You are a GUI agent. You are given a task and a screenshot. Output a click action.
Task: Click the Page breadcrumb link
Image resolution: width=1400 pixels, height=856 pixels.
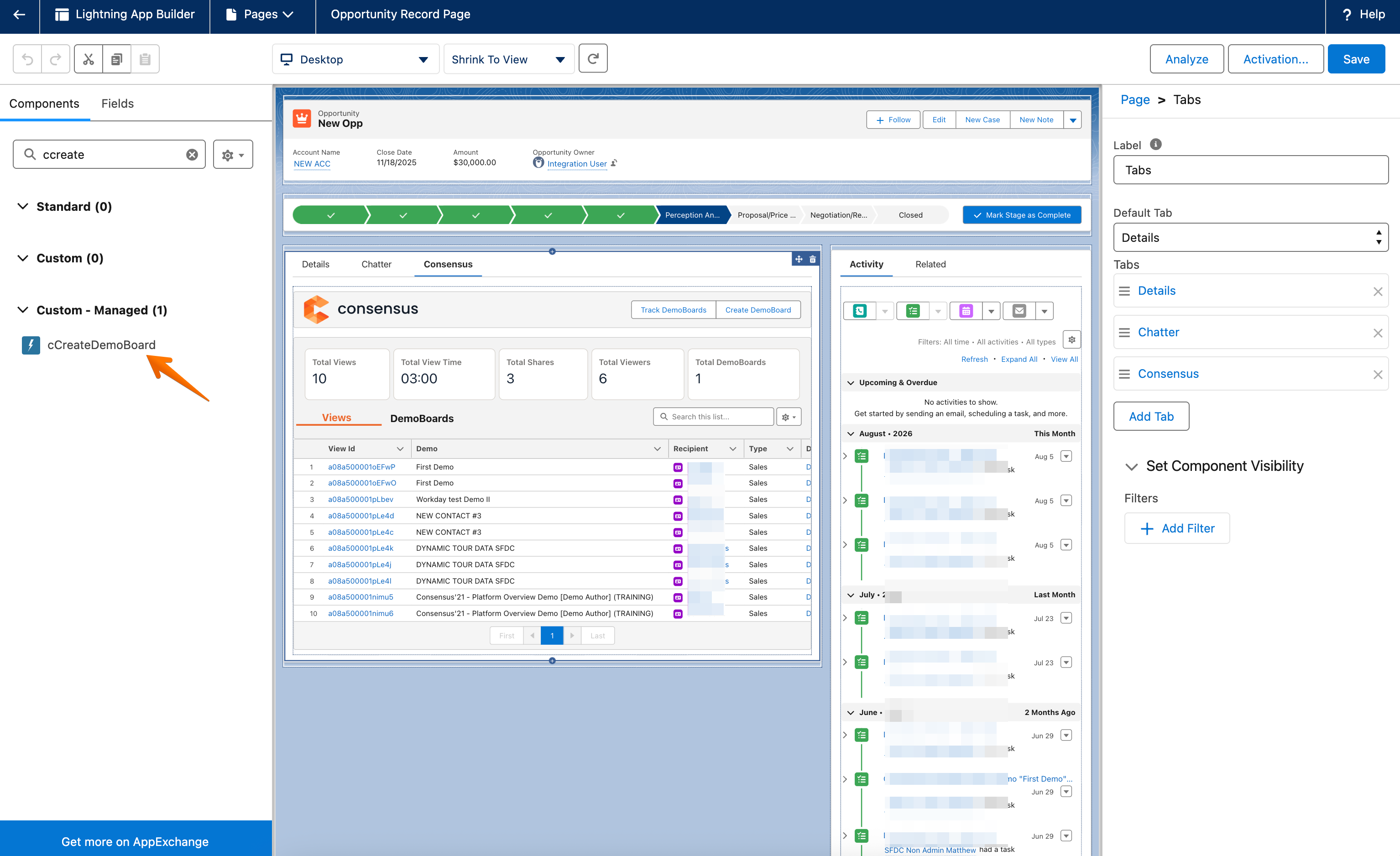(x=1135, y=100)
